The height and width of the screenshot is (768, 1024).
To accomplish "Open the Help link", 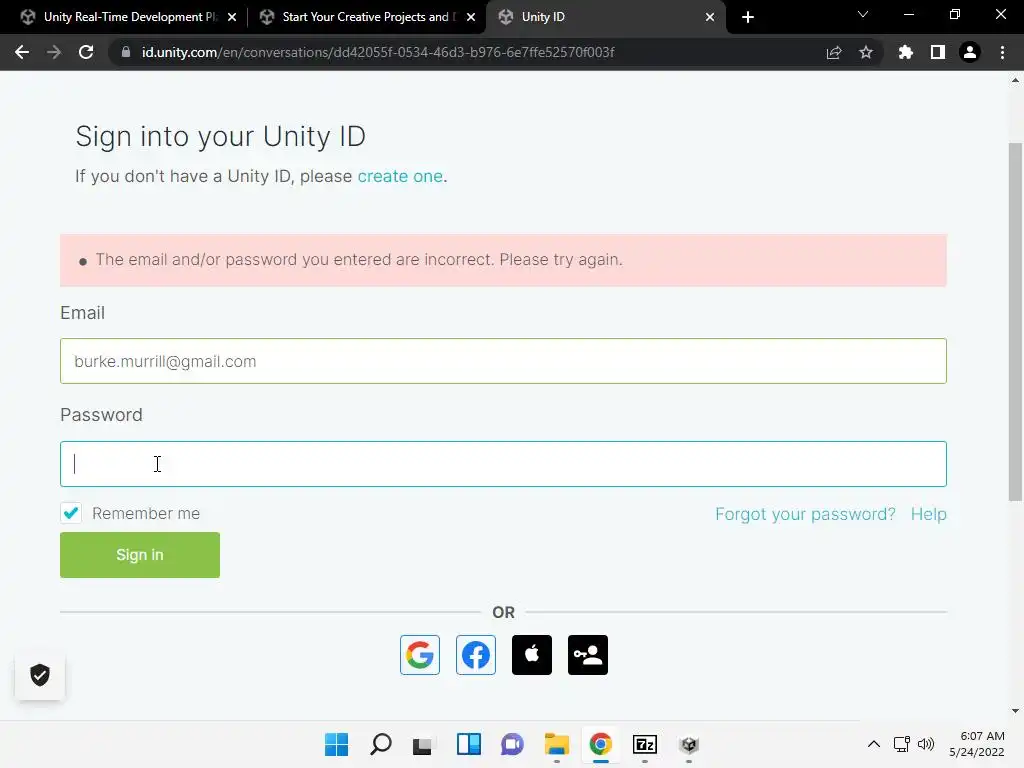I will 929,514.
